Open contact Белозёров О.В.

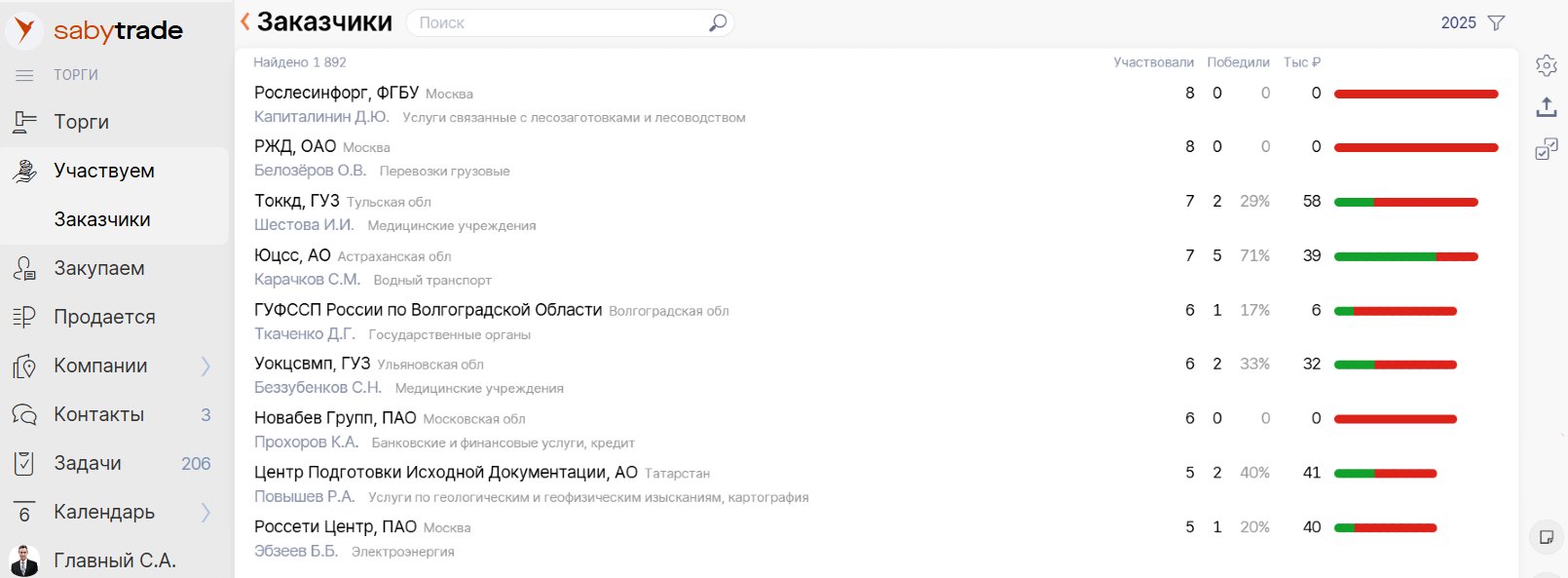311,171
